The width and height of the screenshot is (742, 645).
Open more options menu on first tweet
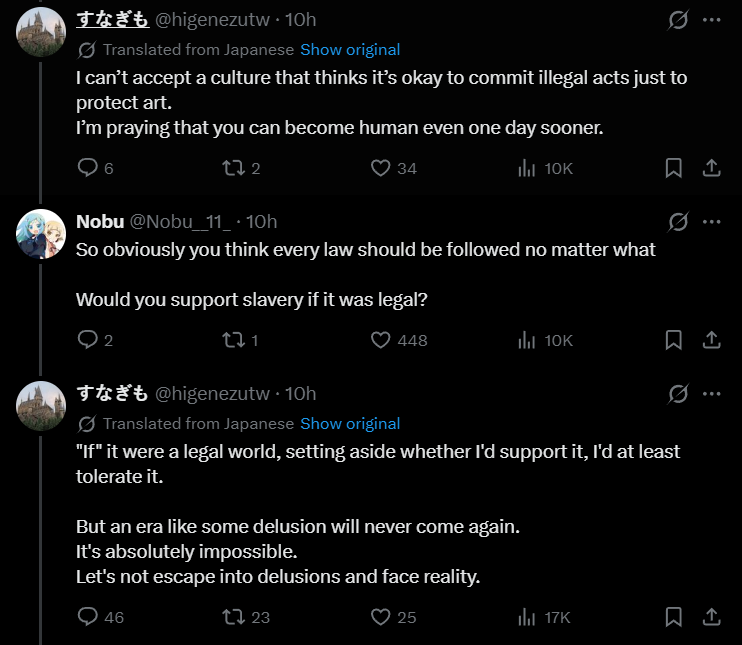[712, 20]
